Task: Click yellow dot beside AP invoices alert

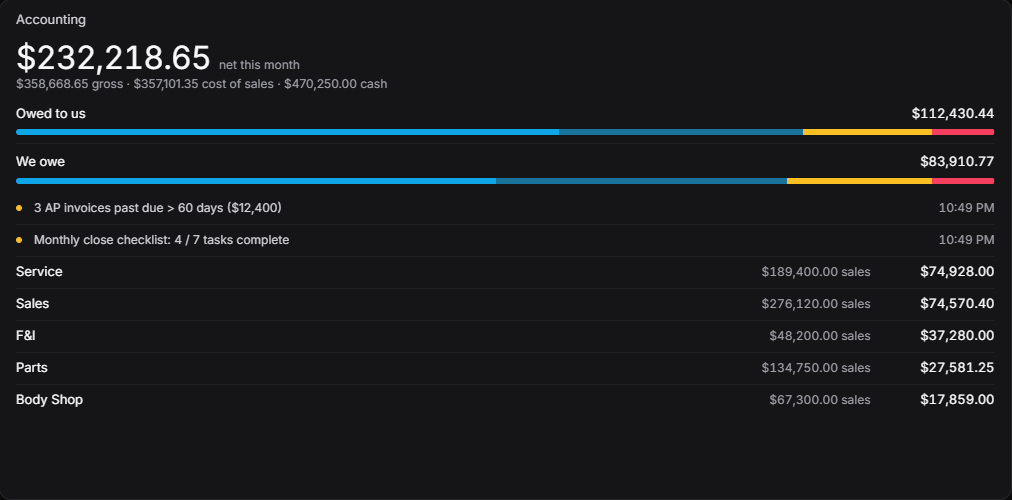Action: (19, 208)
